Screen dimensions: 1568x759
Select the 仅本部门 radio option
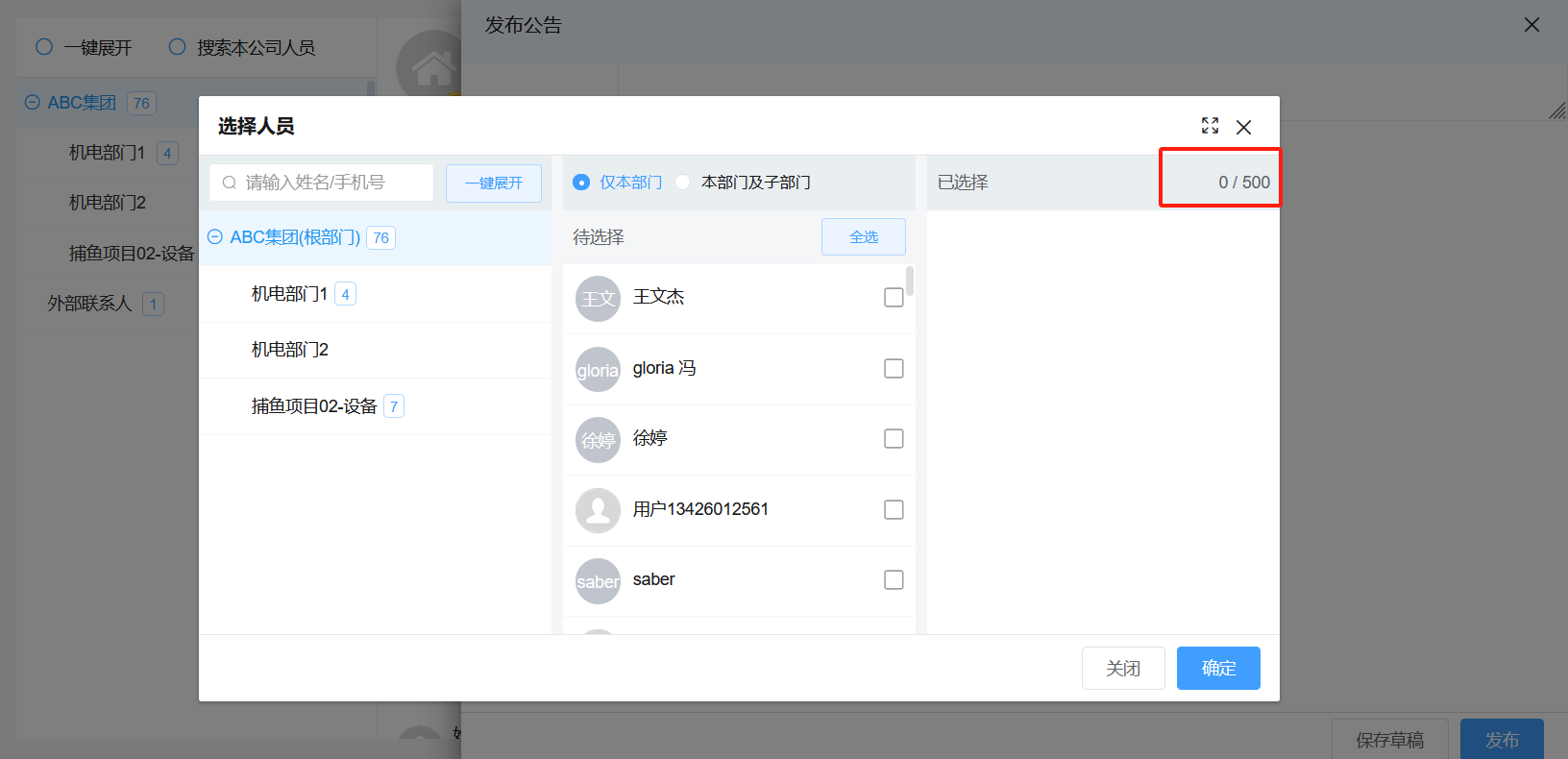(x=618, y=183)
